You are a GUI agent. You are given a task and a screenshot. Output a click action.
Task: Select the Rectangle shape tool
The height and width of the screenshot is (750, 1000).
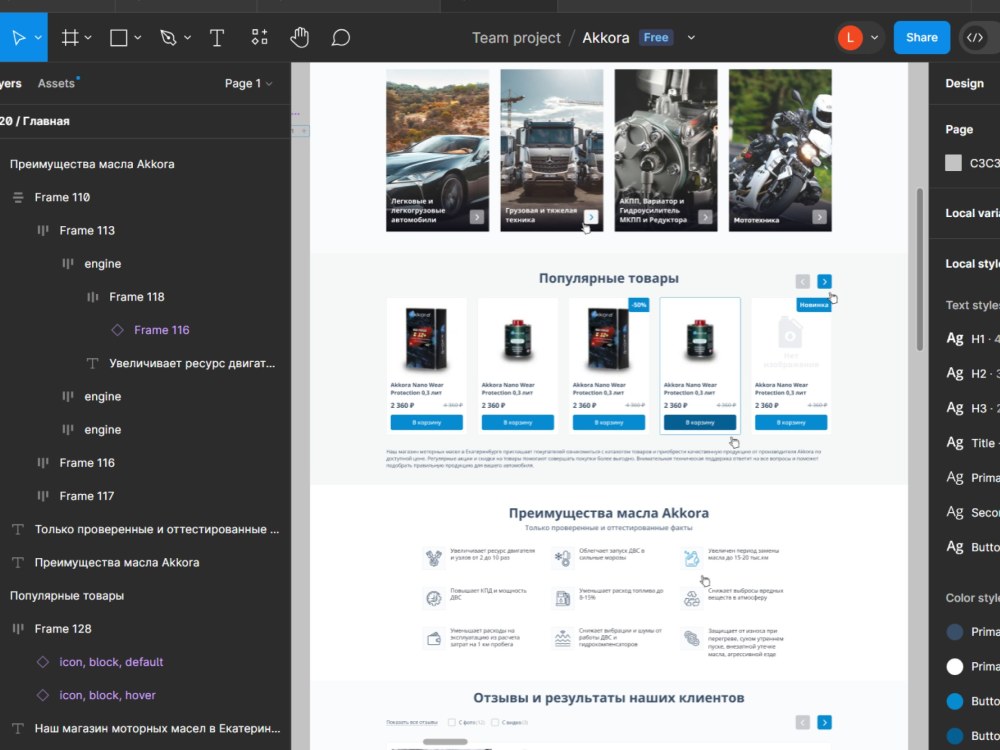coord(119,38)
